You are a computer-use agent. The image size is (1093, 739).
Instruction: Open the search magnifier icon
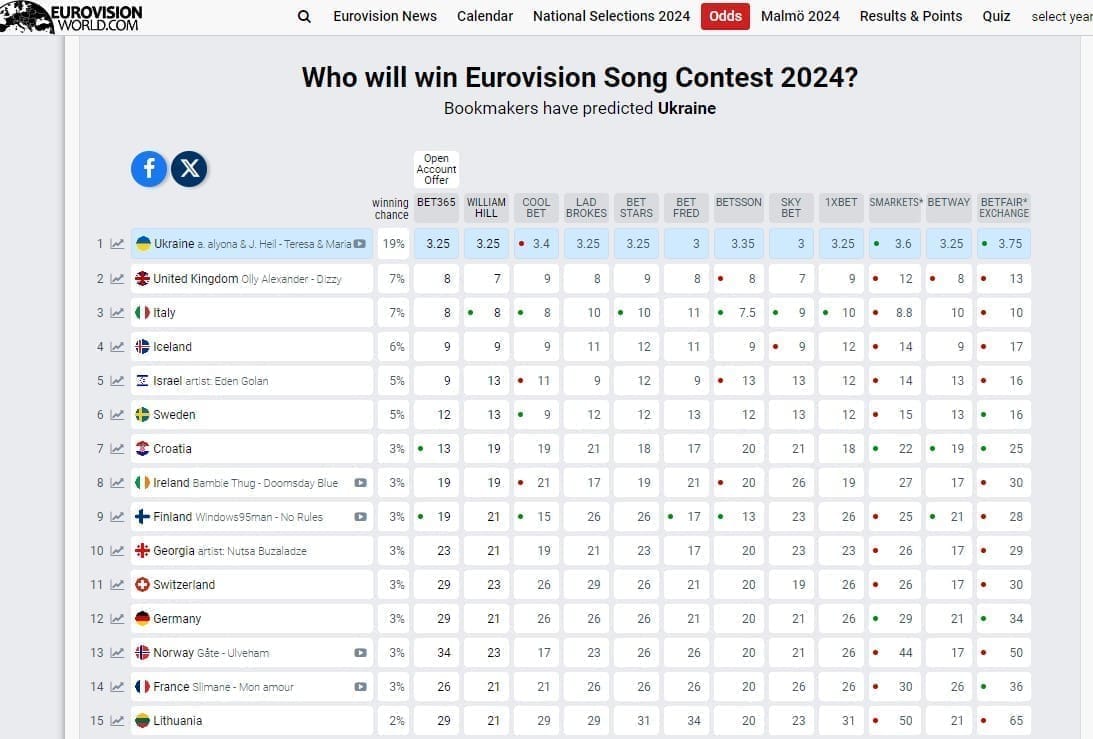(303, 16)
